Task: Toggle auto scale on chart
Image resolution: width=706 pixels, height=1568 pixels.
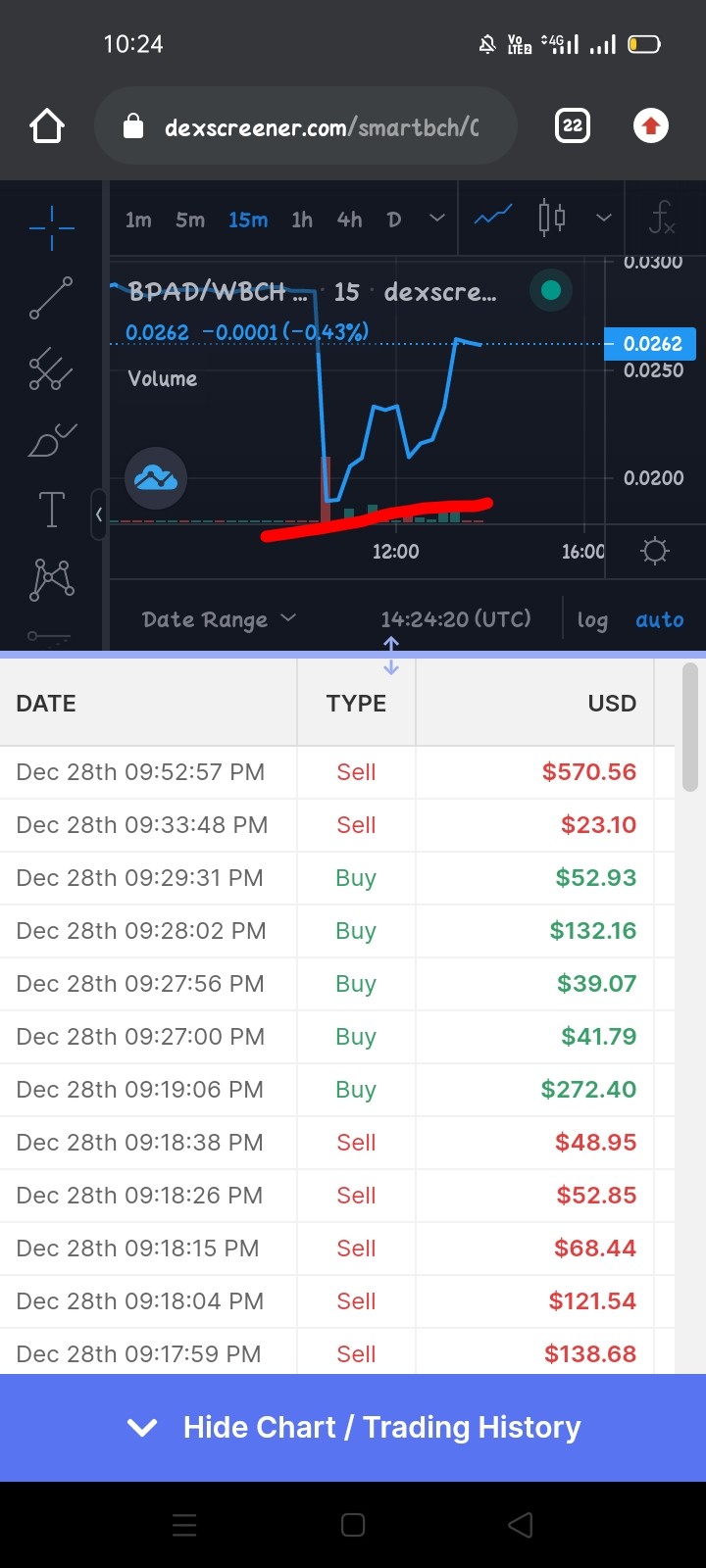Action: 660,619
